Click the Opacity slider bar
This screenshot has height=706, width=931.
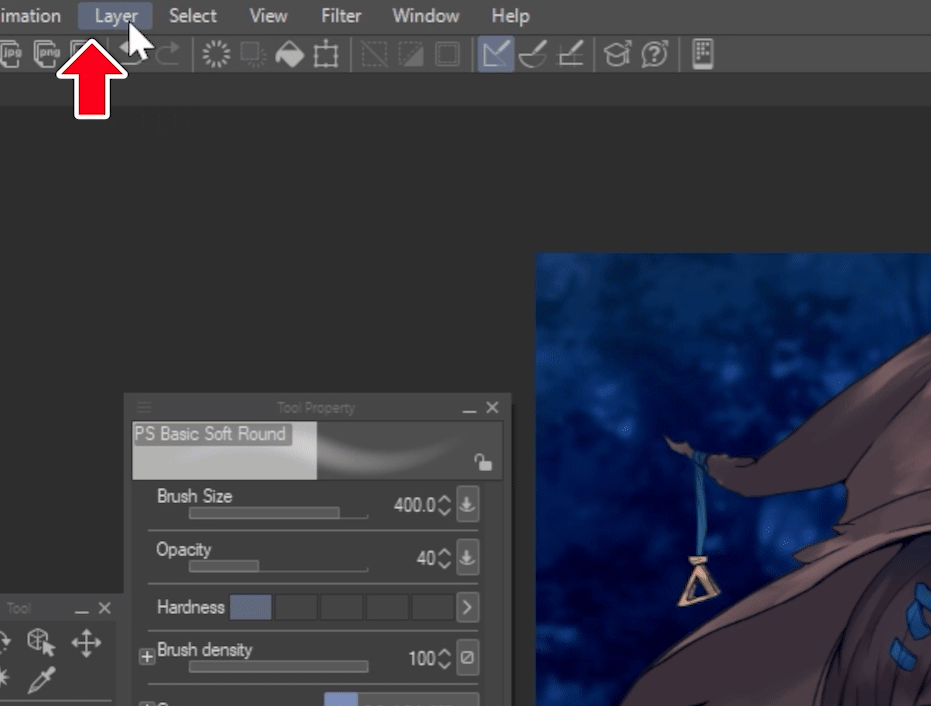click(278, 566)
